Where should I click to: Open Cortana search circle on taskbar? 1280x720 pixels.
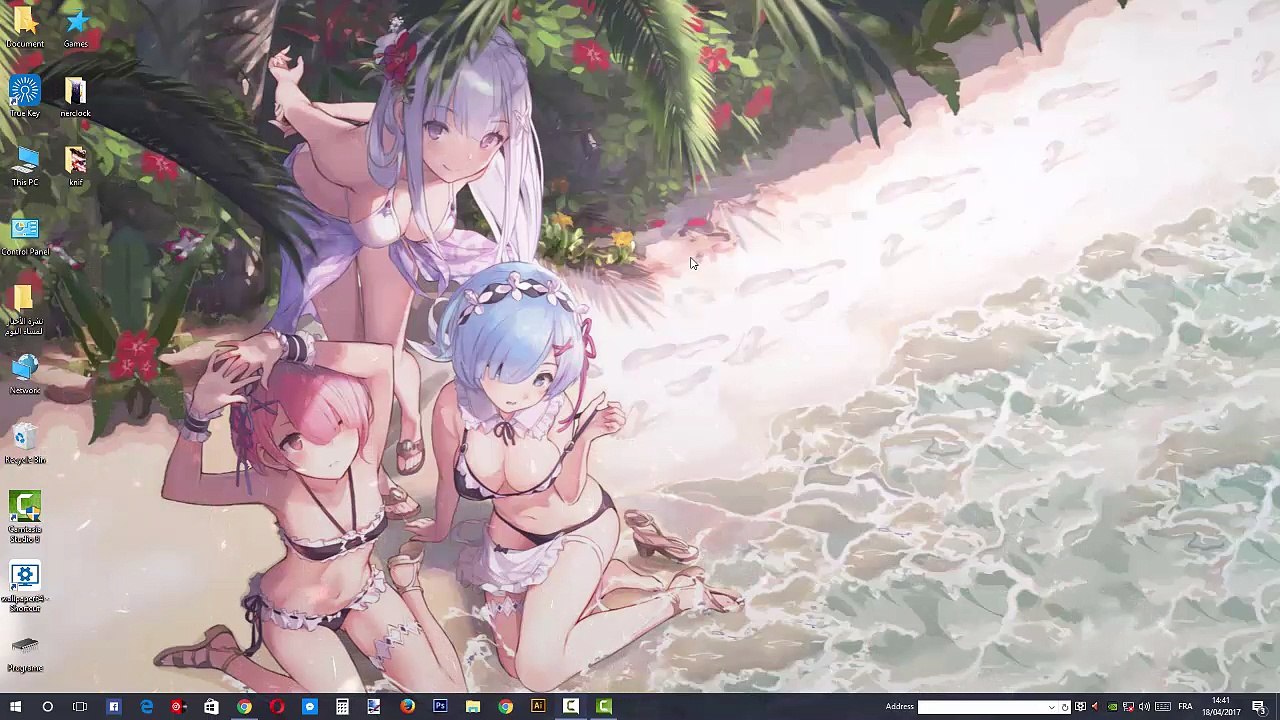point(47,706)
